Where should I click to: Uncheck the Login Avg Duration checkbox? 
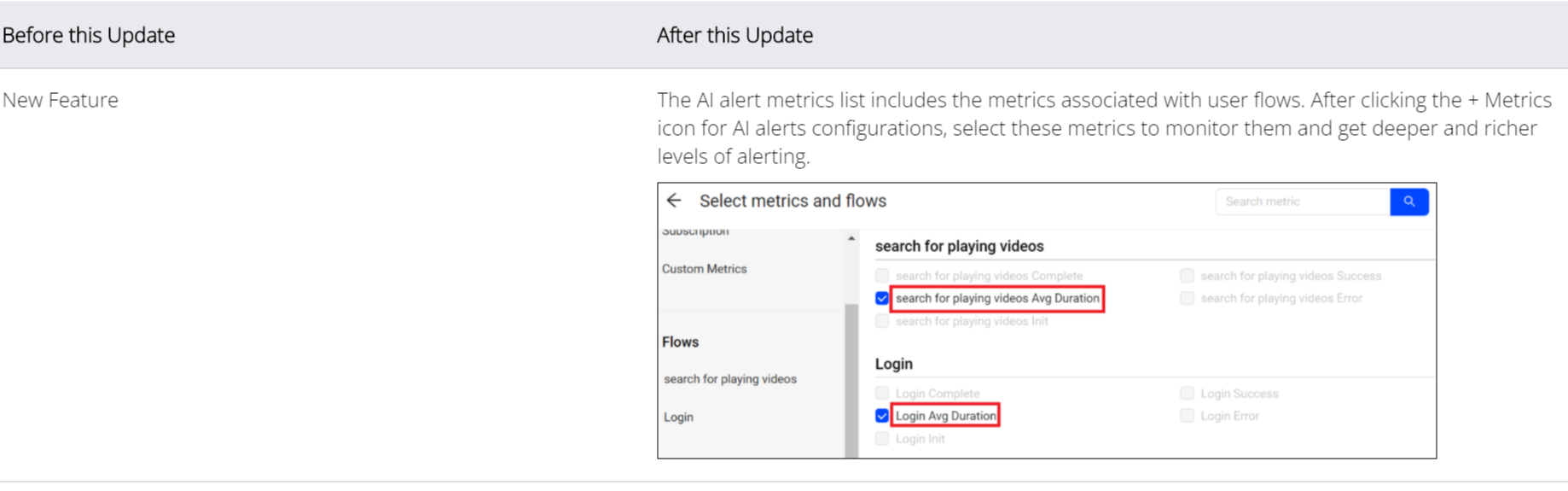pos(882,416)
